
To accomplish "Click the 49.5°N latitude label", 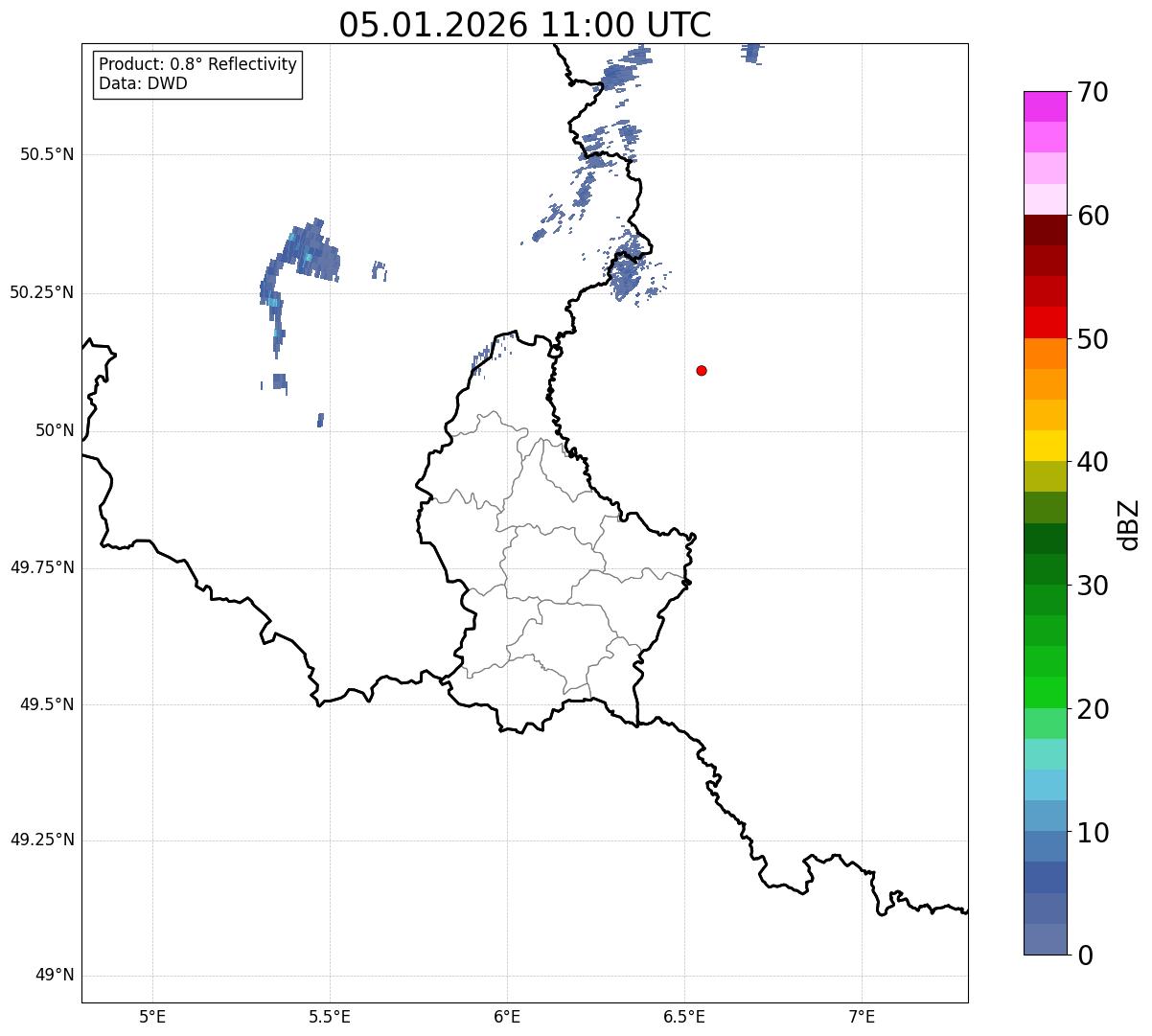I will 47,704.
